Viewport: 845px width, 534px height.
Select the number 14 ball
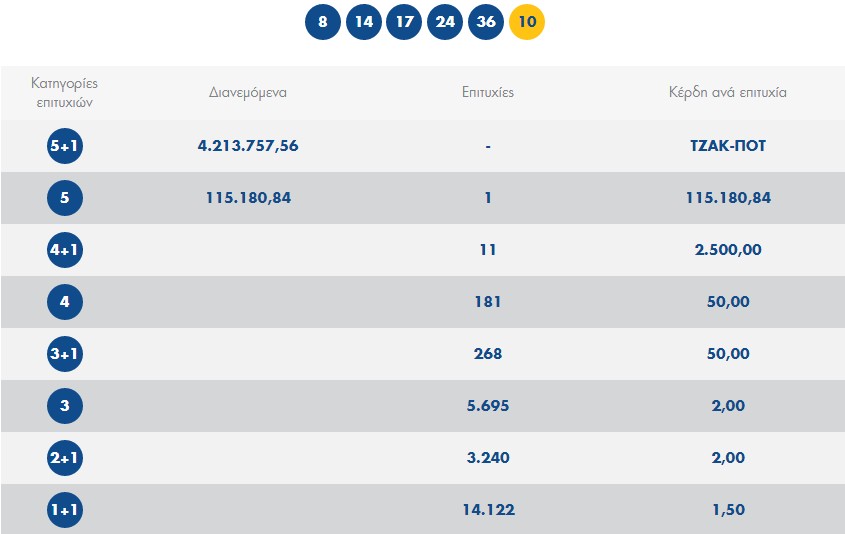coord(364,22)
